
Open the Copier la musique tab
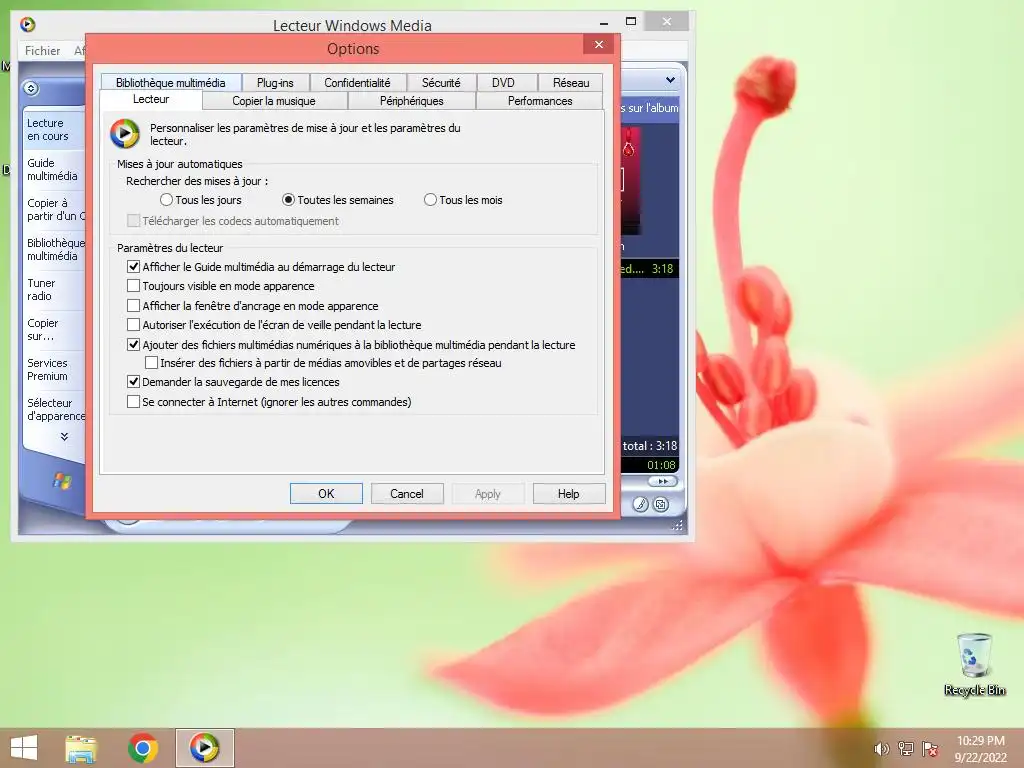(274, 101)
